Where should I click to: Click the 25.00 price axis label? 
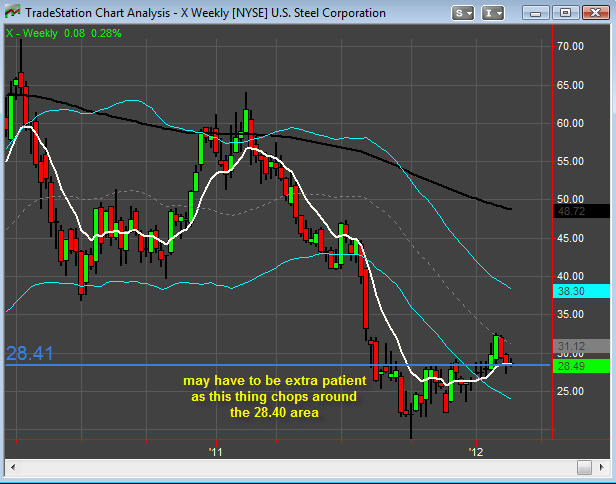click(x=570, y=391)
